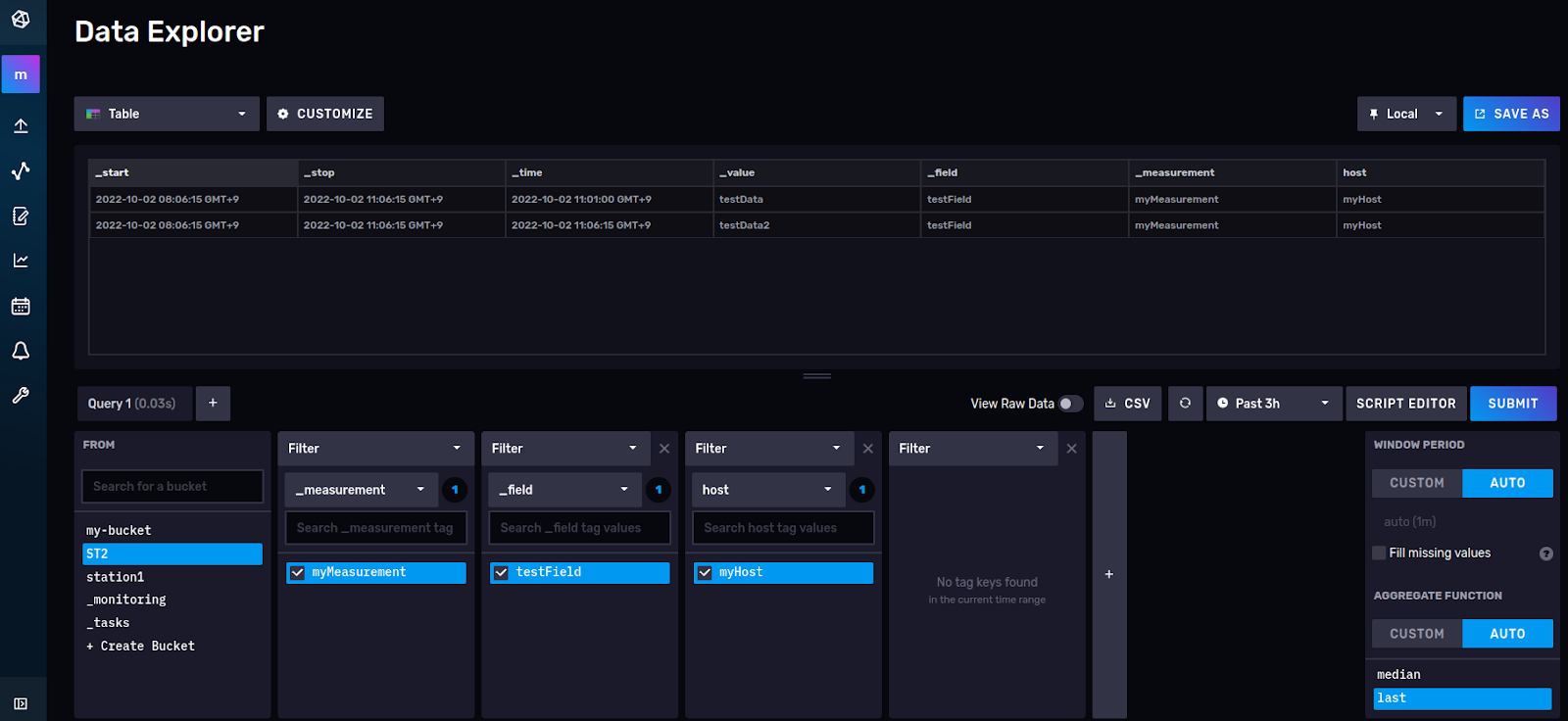Remove the _field filter card with X
The image size is (1568, 721).
(664, 449)
